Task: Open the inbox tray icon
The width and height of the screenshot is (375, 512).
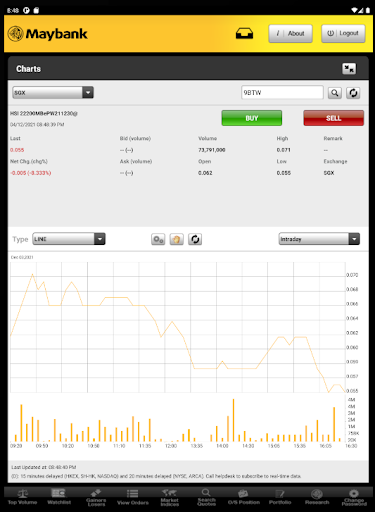Action: pos(244,33)
